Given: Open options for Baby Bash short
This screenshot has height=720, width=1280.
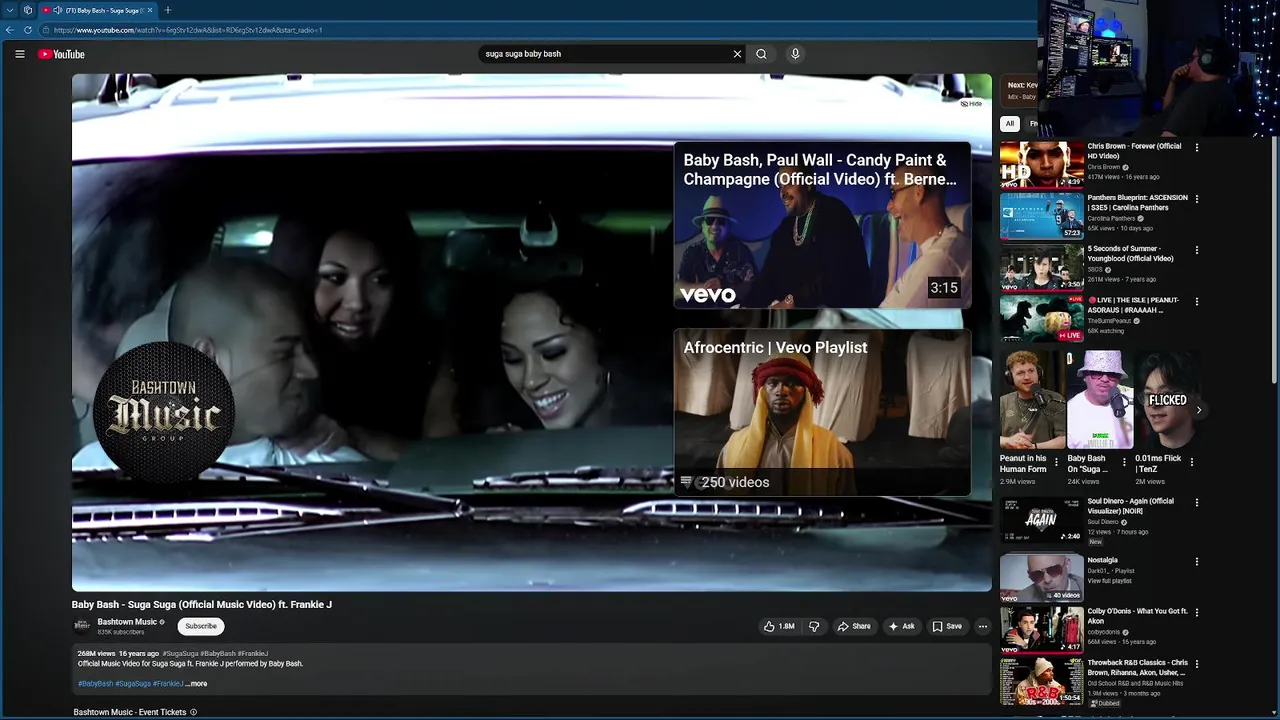Looking at the screenshot, I should click(x=1124, y=462).
